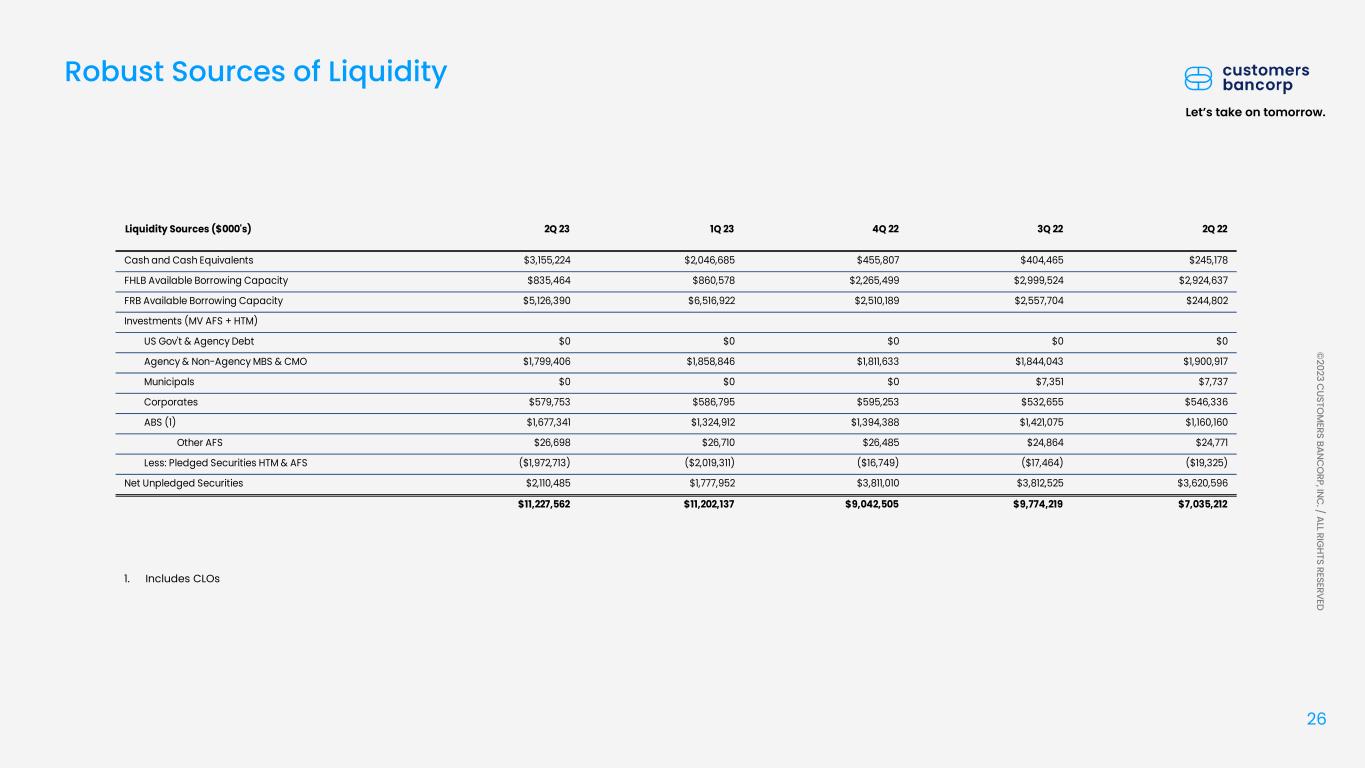The image size is (1365, 768).
Task: Select the "Liquidity Sources ($000's)" header
Action: coord(194,228)
